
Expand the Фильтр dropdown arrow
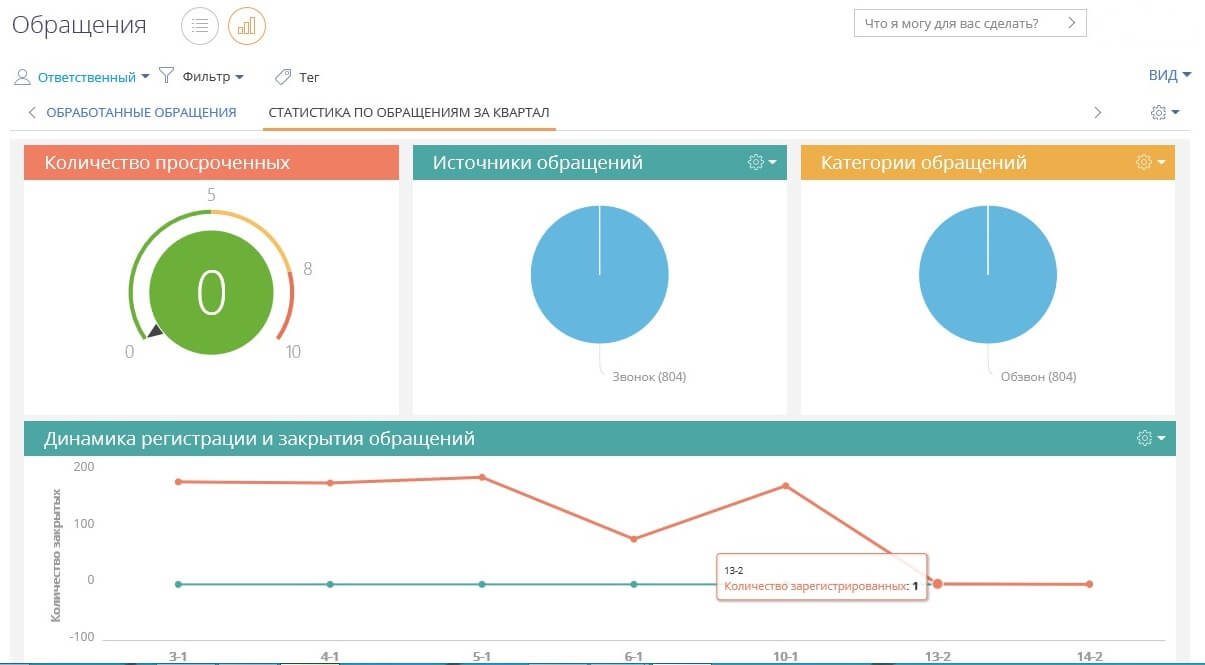tap(239, 77)
